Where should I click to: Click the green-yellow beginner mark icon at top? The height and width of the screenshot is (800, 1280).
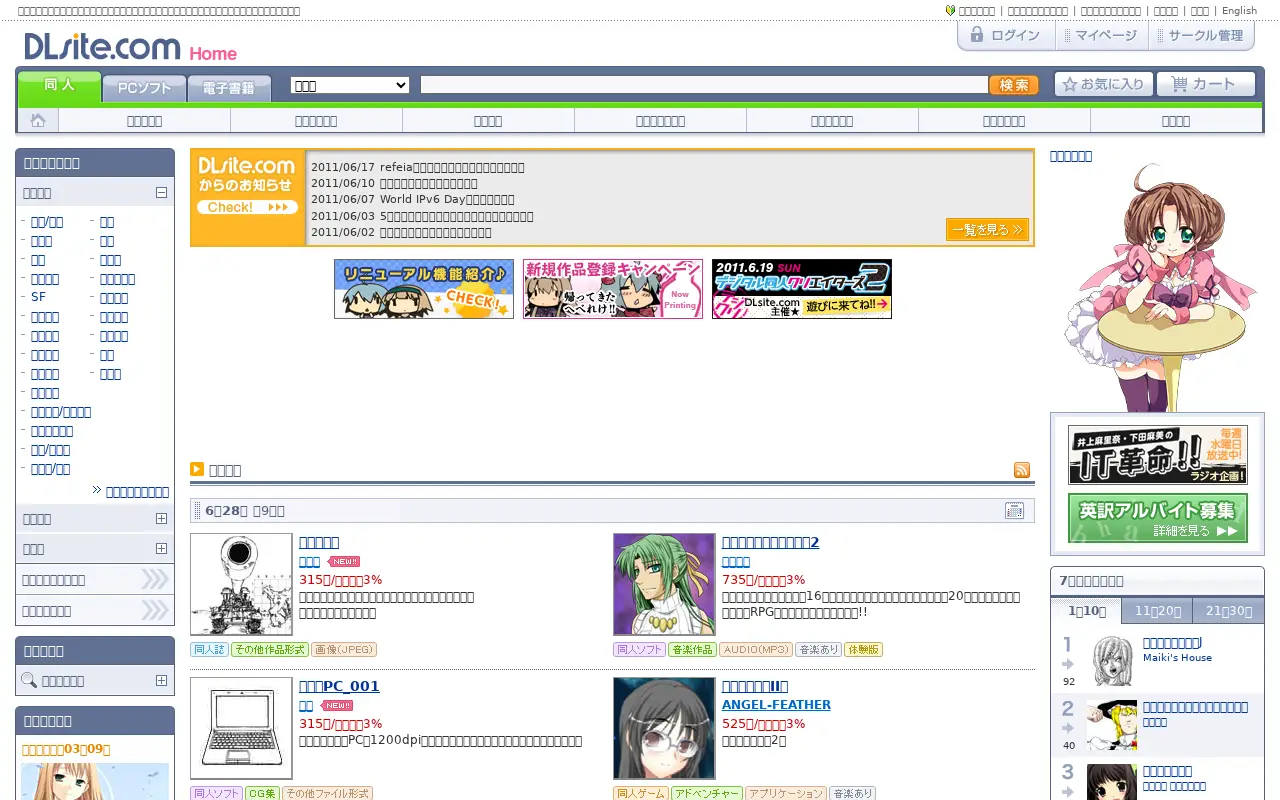[x=950, y=11]
